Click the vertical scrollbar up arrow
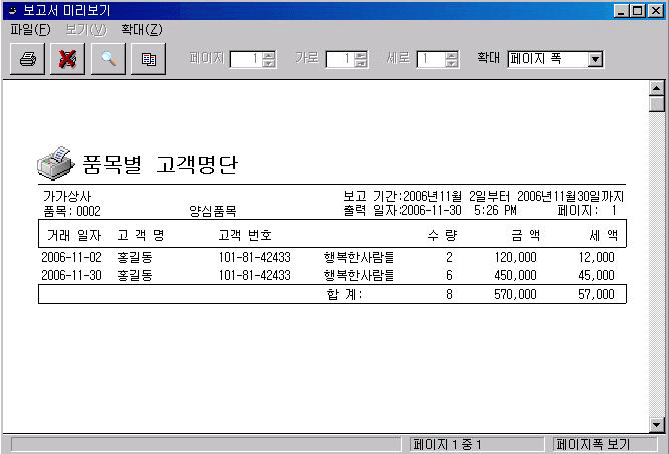 click(x=657, y=88)
